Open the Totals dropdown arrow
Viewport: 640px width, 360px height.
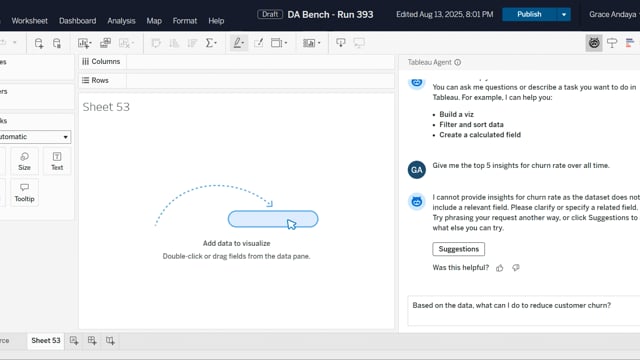(216, 43)
